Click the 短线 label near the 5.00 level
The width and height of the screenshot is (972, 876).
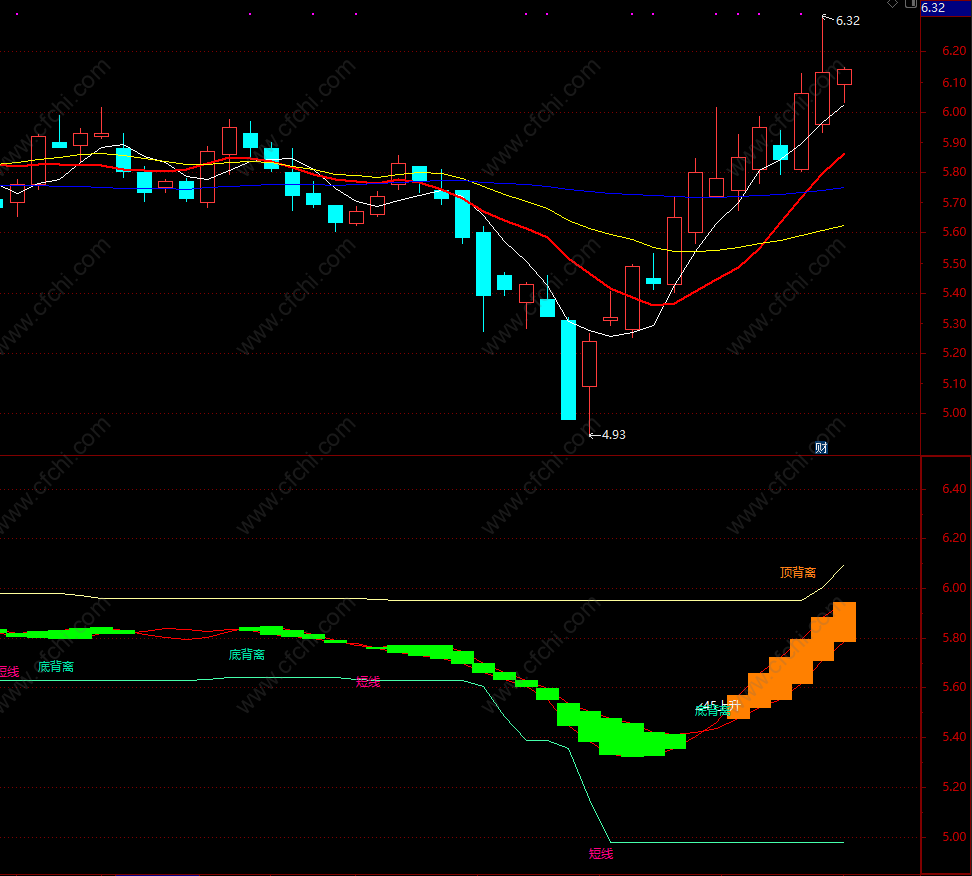point(601,854)
